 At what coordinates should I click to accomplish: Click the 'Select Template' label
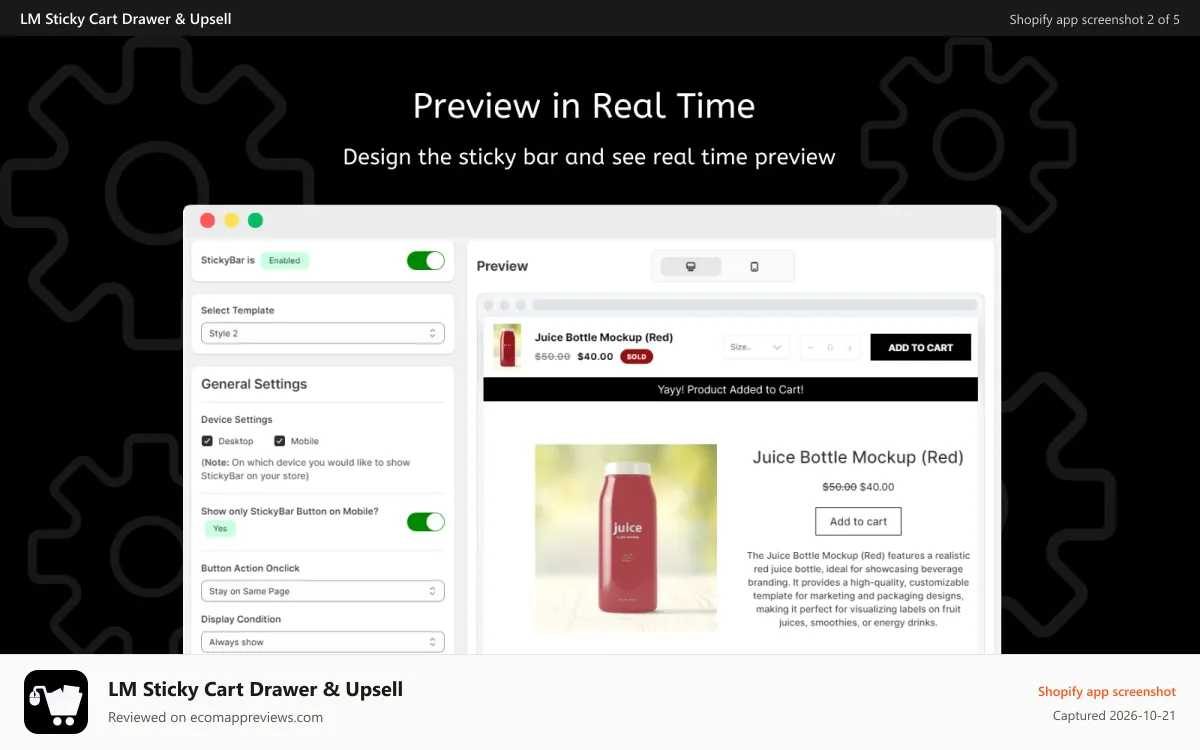tap(238, 310)
